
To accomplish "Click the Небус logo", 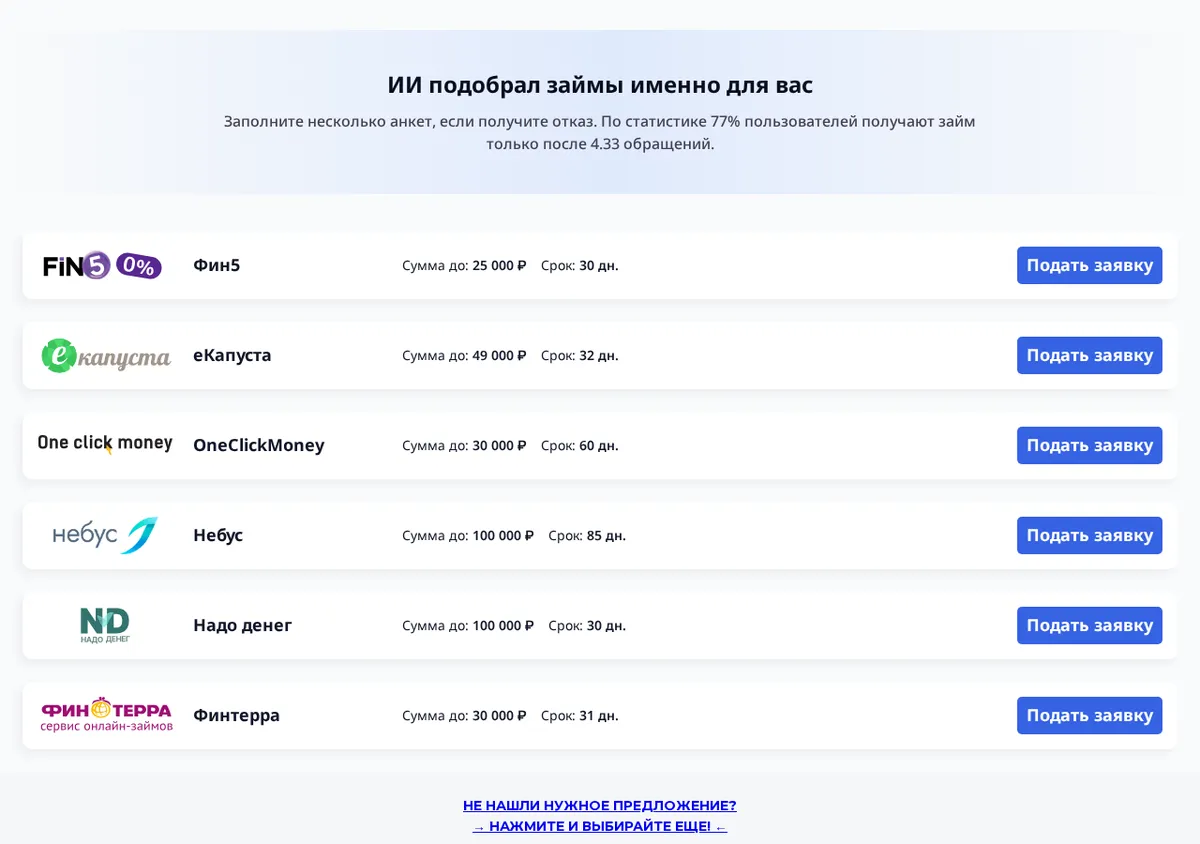I will (x=105, y=535).
